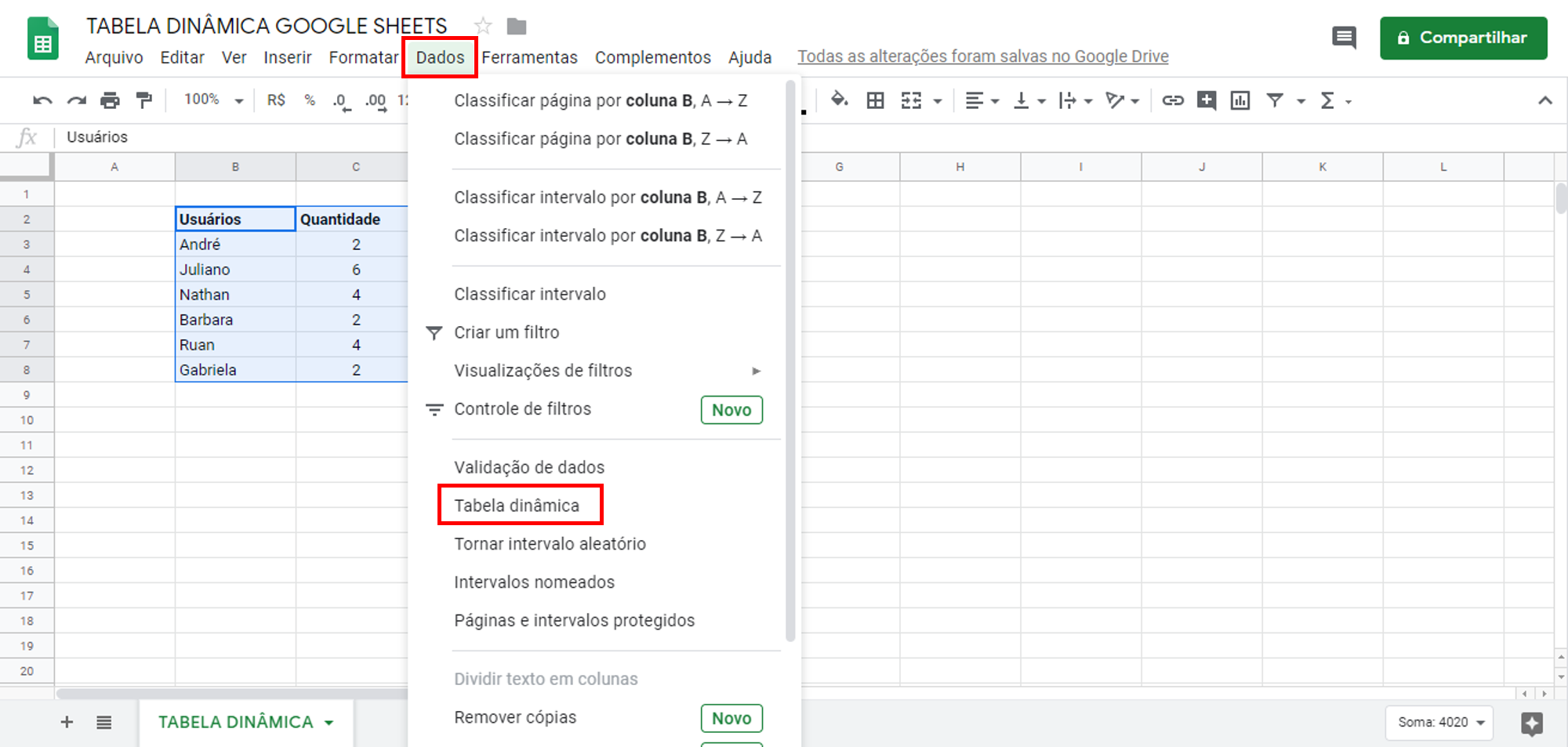Click the saved to Google Drive link
This screenshot has width=1568, height=747.
tap(982, 56)
